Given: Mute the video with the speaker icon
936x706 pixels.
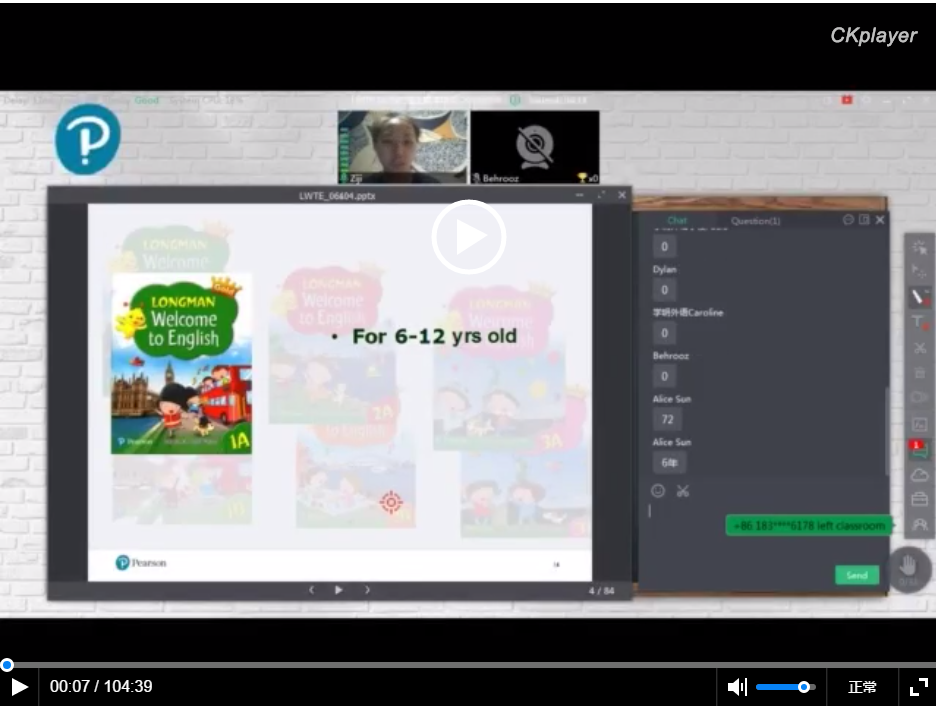Looking at the screenshot, I should tap(737, 687).
